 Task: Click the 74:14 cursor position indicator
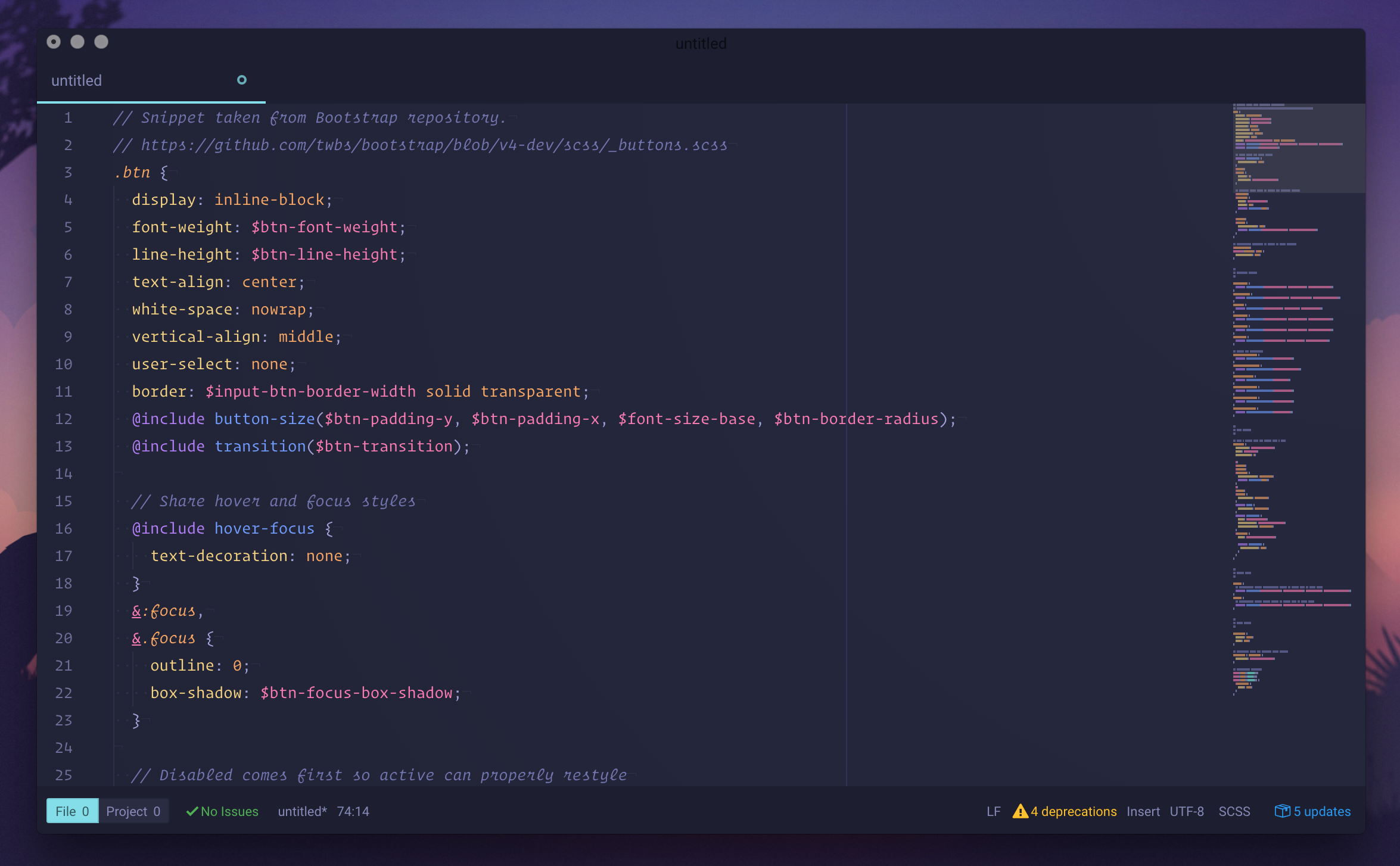pyautogui.click(x=353, y=811)
